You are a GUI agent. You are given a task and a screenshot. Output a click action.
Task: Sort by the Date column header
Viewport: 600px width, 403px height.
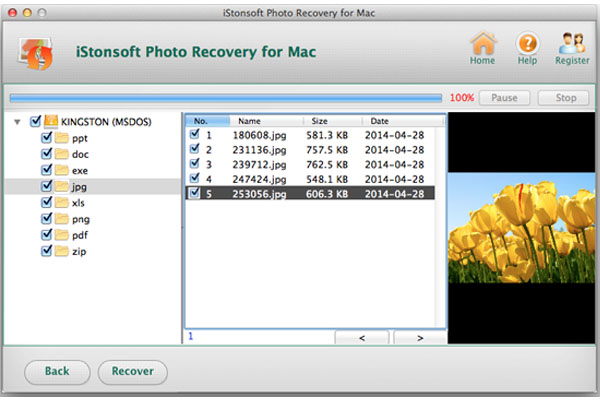tap(403, 121)
